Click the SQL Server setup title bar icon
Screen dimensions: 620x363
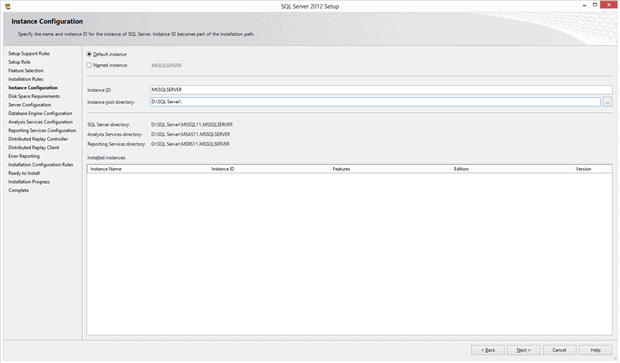click(8, 6)
